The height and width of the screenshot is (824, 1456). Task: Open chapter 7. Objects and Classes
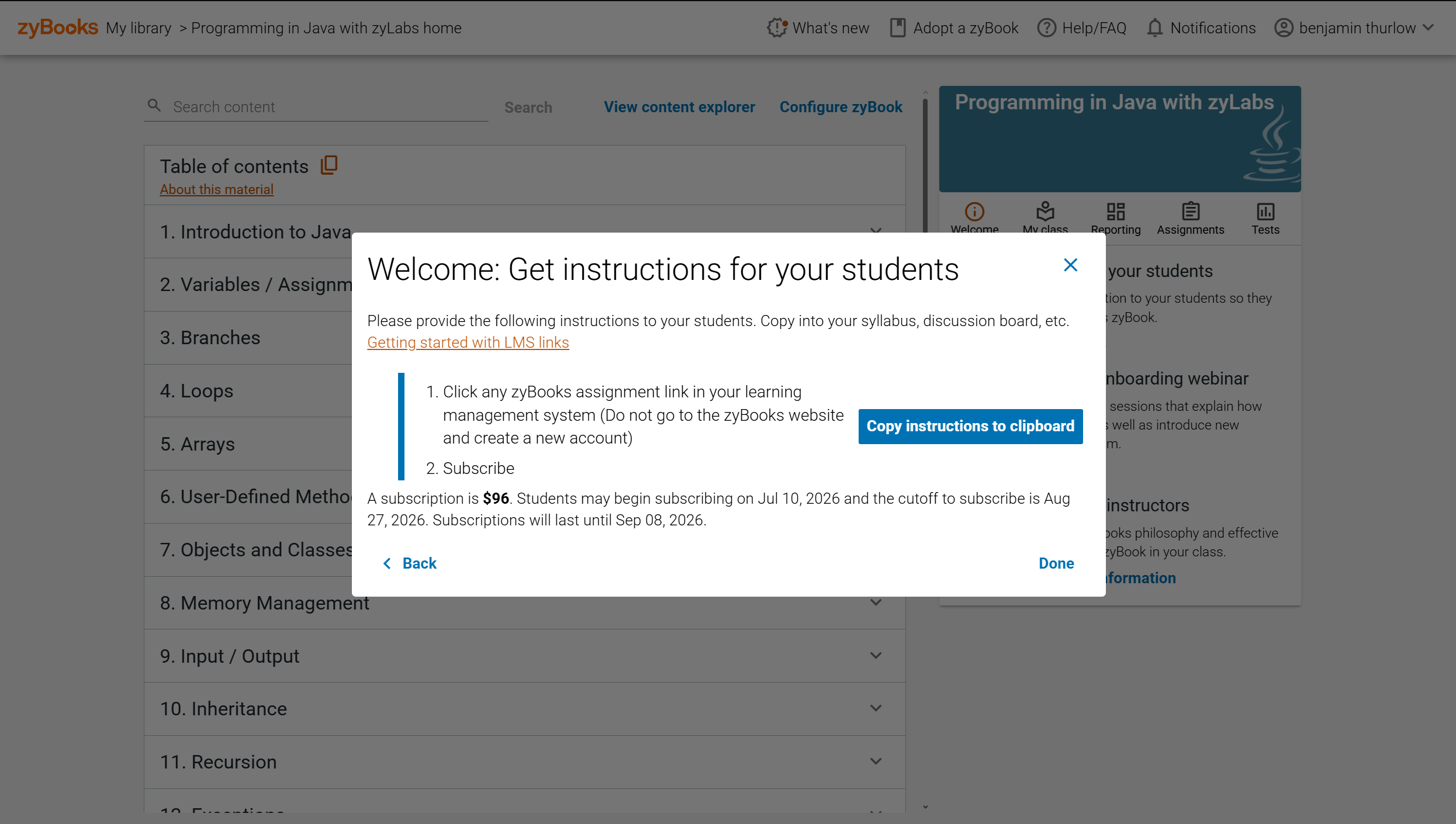tap(256, 550)
